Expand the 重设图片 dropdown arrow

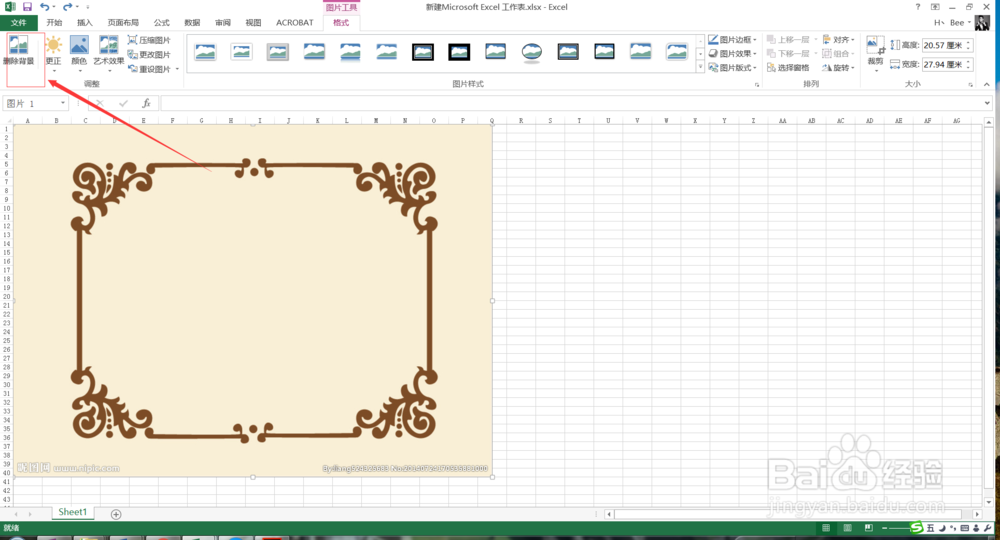(x=177, y=69)
